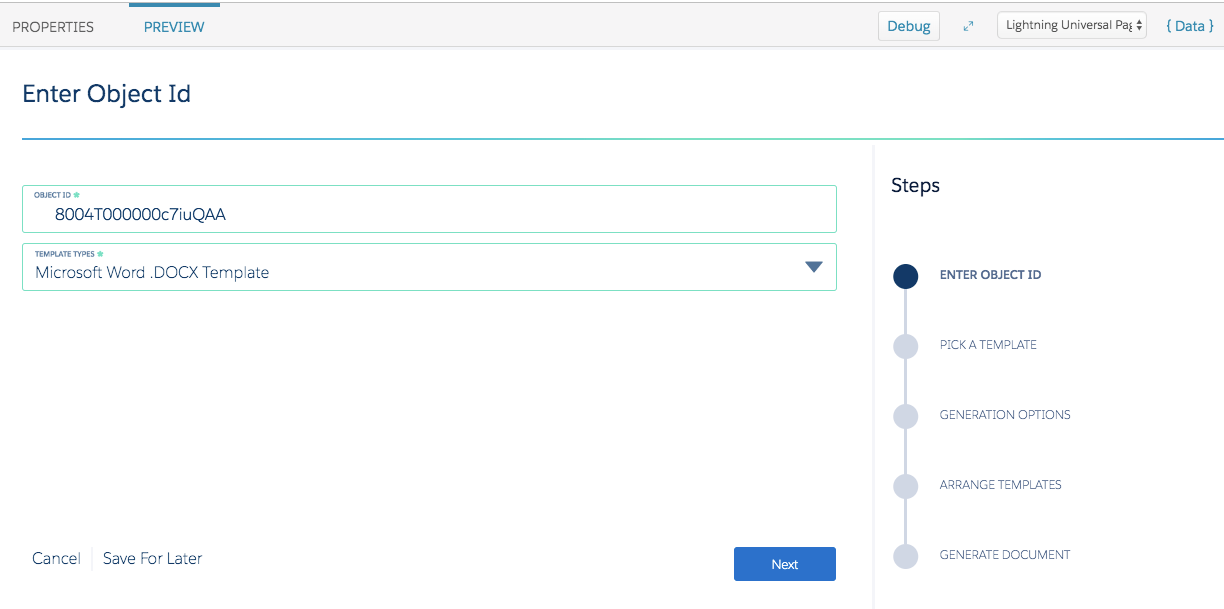The height and width of the screenshot is (609, 1224).
Task: Click the PICK A TEMPLATE step label
Action: (x=988, y=345)
